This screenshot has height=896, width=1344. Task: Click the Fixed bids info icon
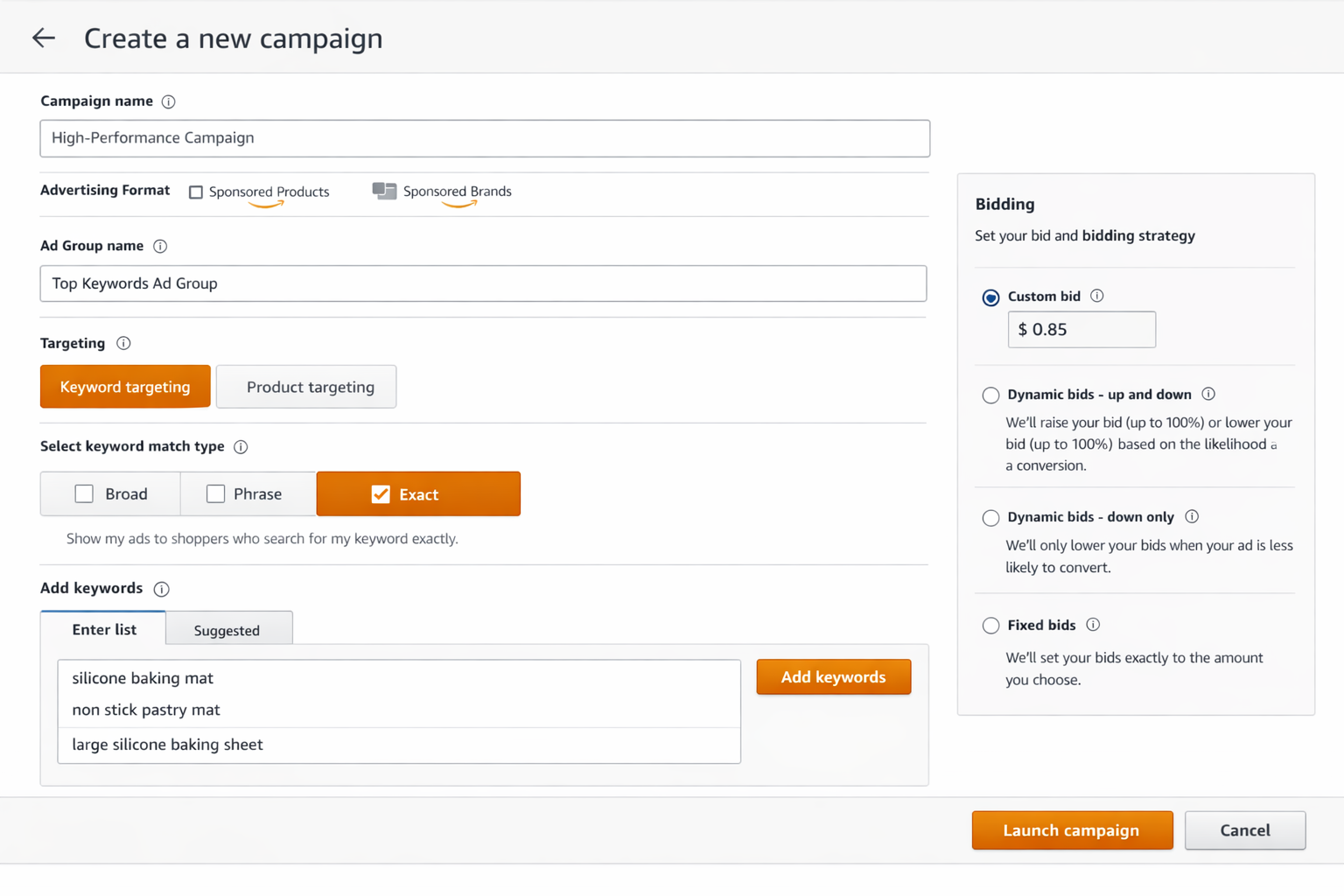coord(1092,625)
